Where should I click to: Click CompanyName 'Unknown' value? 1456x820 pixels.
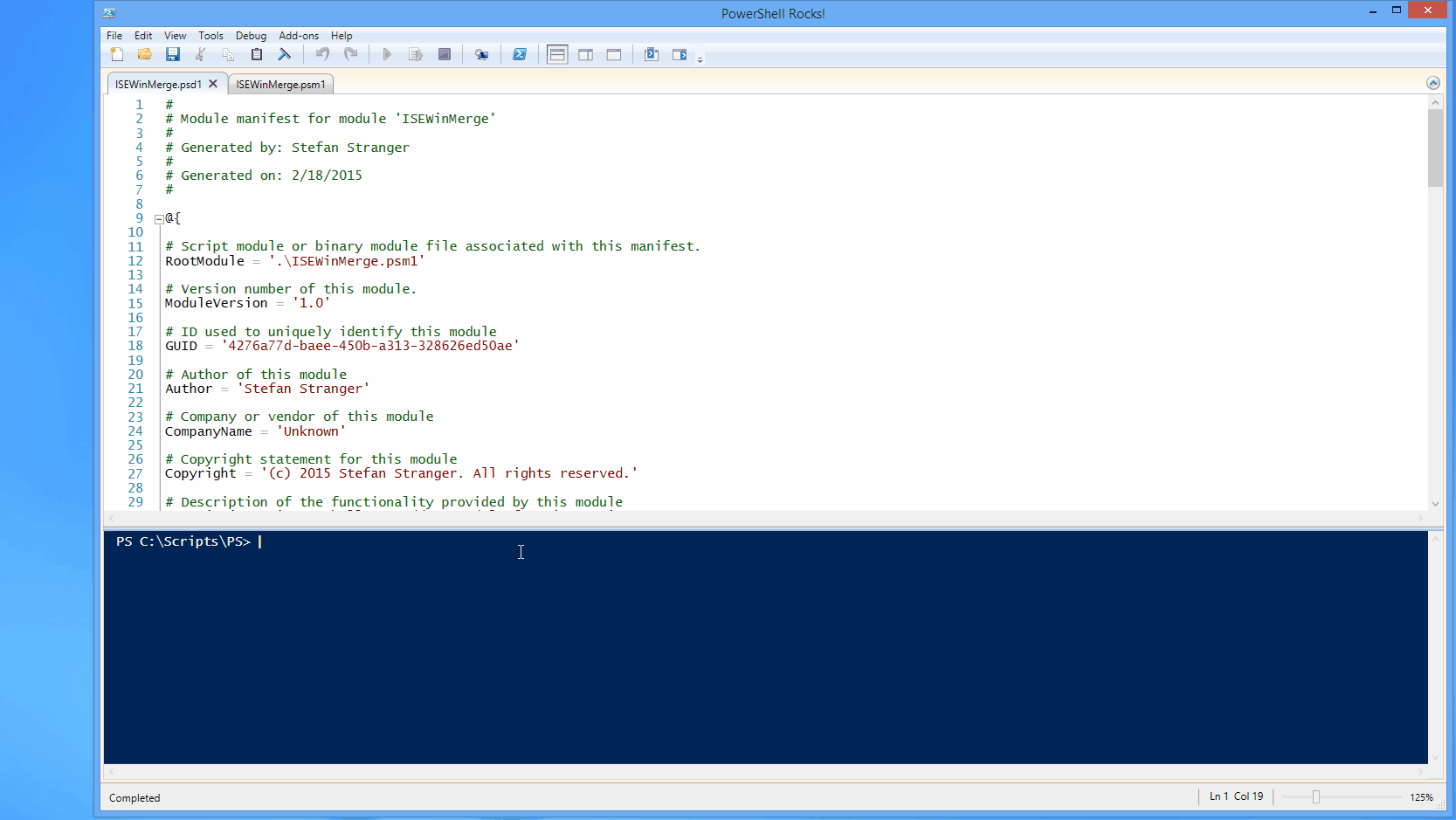tap(312, 431)
